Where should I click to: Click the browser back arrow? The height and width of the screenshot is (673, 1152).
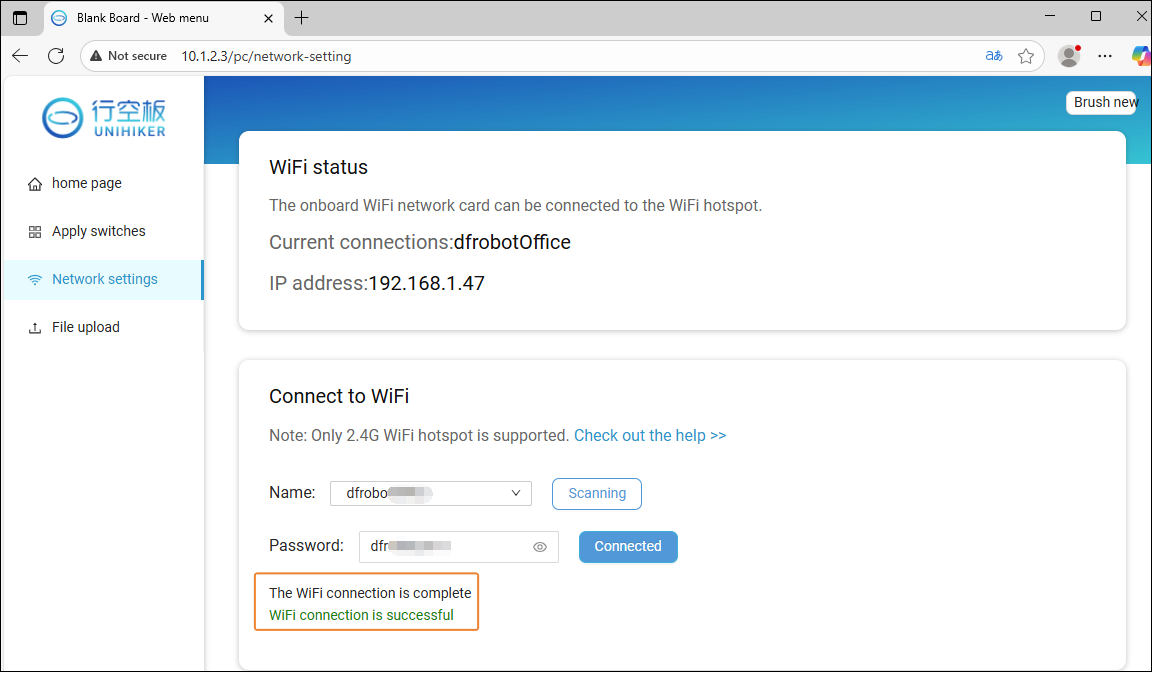[20, 56]
